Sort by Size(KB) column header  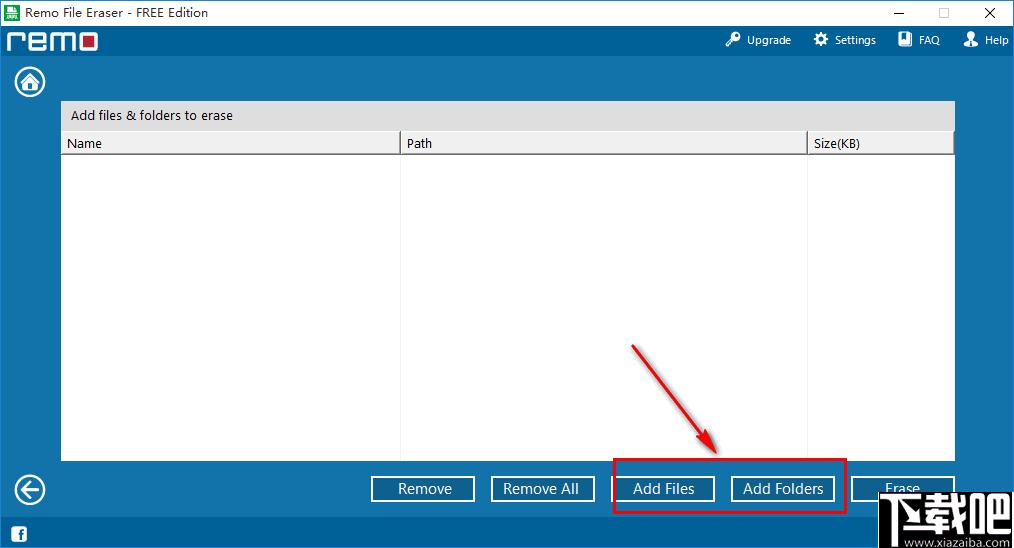881,143
